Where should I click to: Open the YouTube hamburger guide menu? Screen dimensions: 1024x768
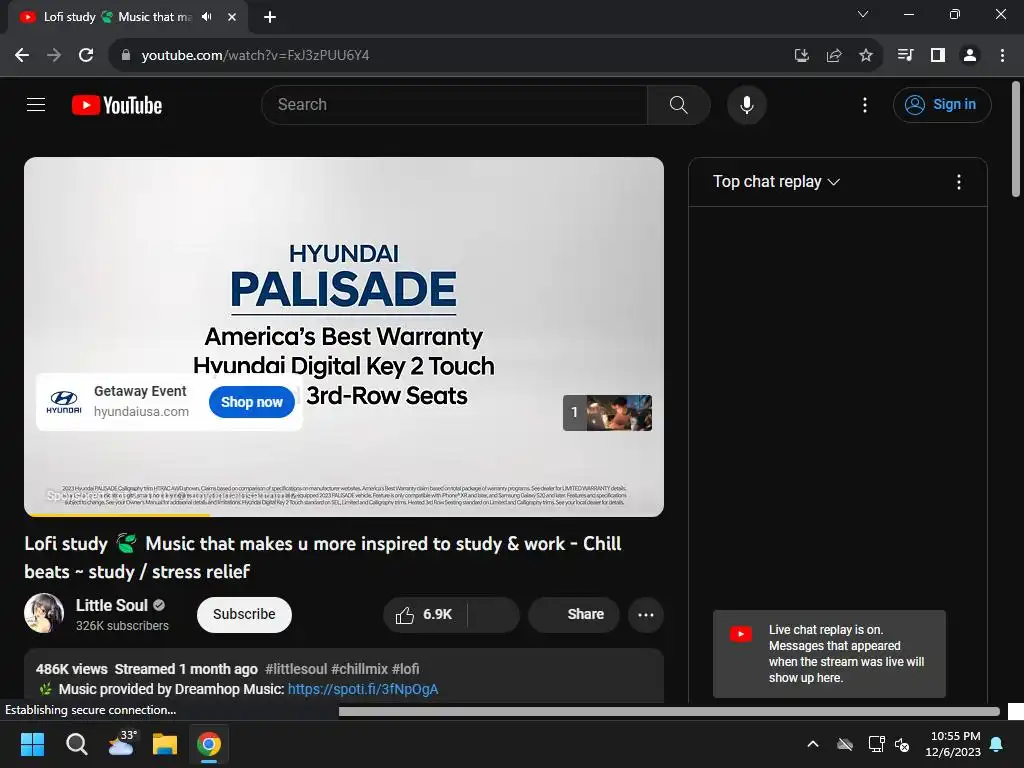click(36, 104)
